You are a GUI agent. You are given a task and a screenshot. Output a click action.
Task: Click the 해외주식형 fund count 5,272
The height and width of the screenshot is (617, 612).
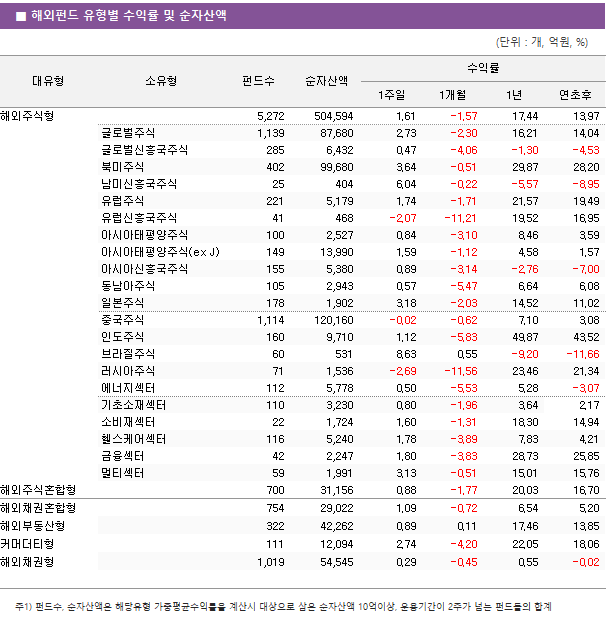point(271,116)
